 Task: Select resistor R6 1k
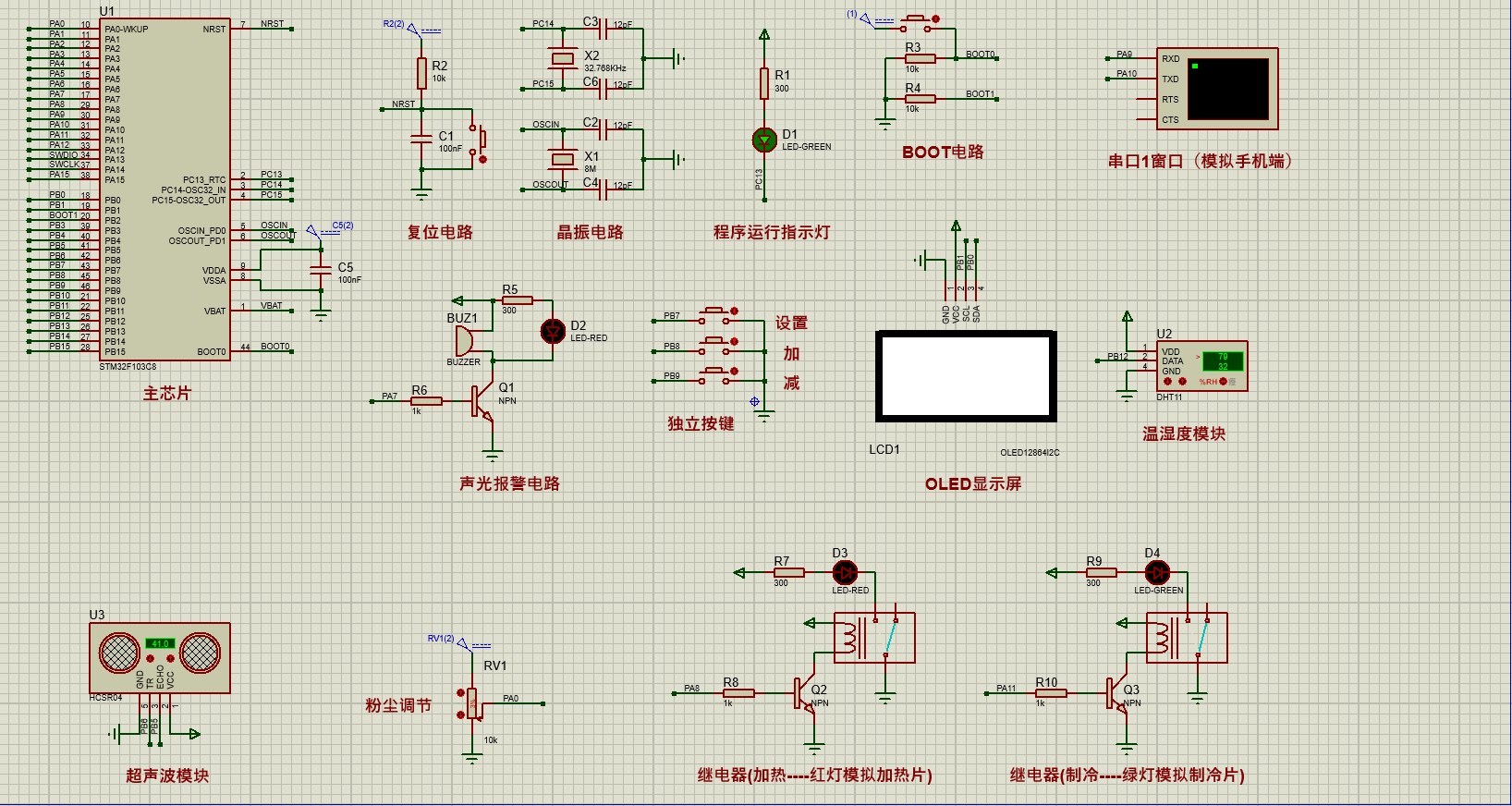tap(426, 401)
